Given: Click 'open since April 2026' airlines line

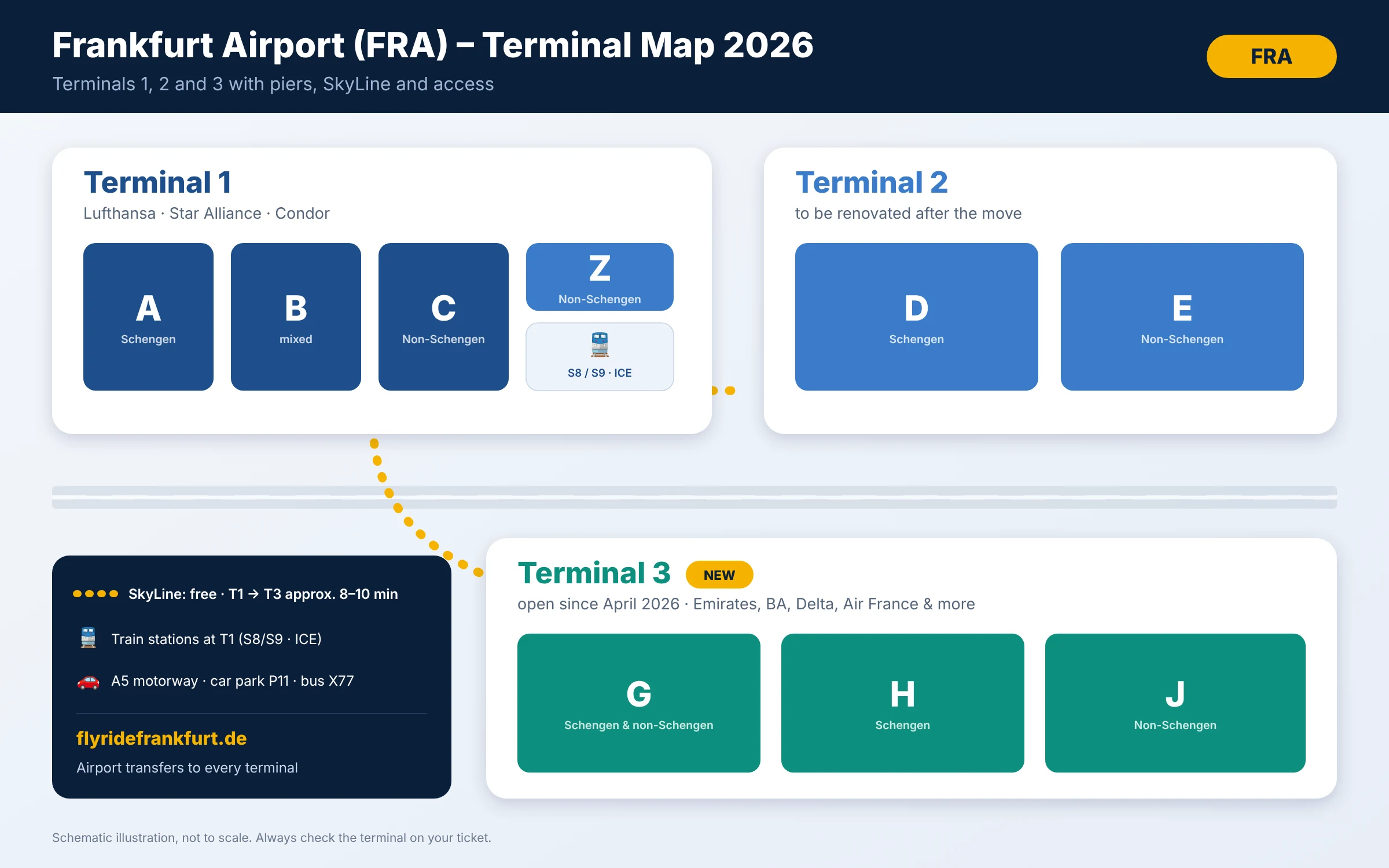Looking at the screenshot, I should pos(746,604).
